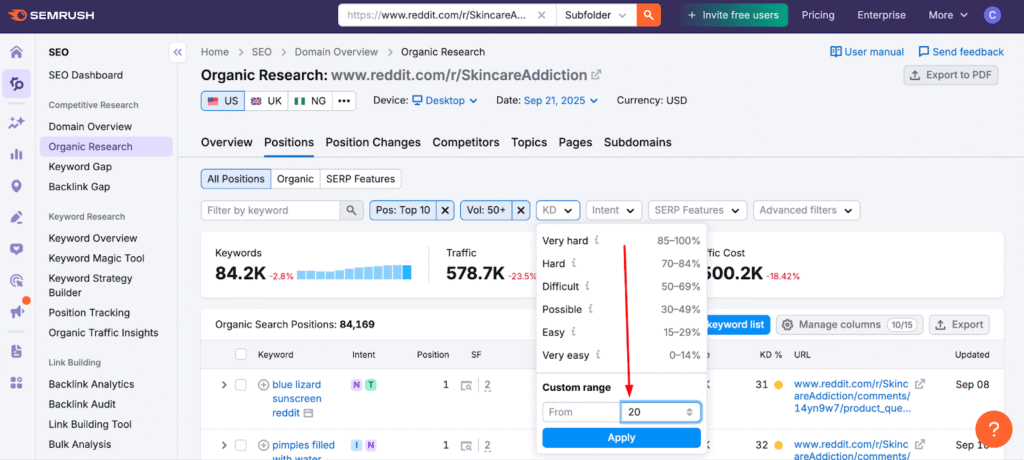The height and width of the screenshot is (460, 1024).
Task: Tick the checkbox for the pimples filled with water row
Action: [240, 445]
